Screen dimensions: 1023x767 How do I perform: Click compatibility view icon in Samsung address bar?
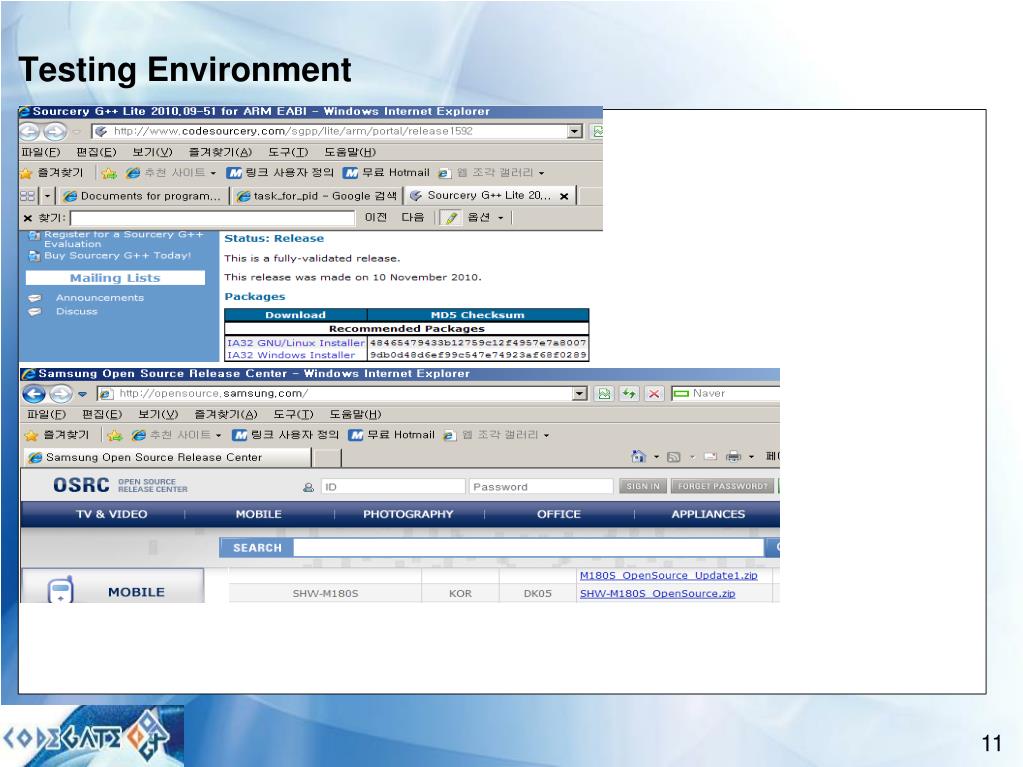click(604, 393)
